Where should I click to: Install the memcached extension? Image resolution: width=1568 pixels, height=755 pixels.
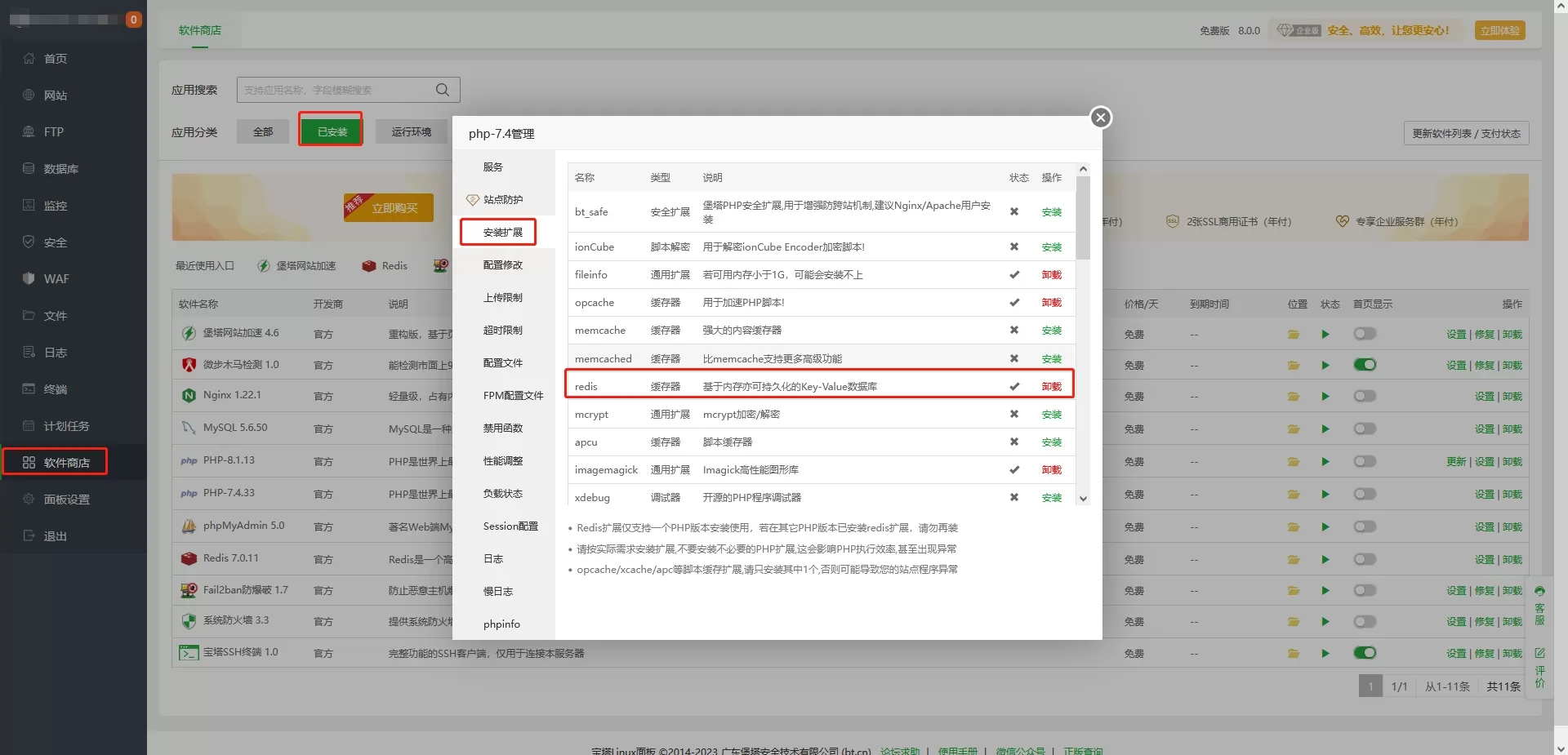[1051, 359]
